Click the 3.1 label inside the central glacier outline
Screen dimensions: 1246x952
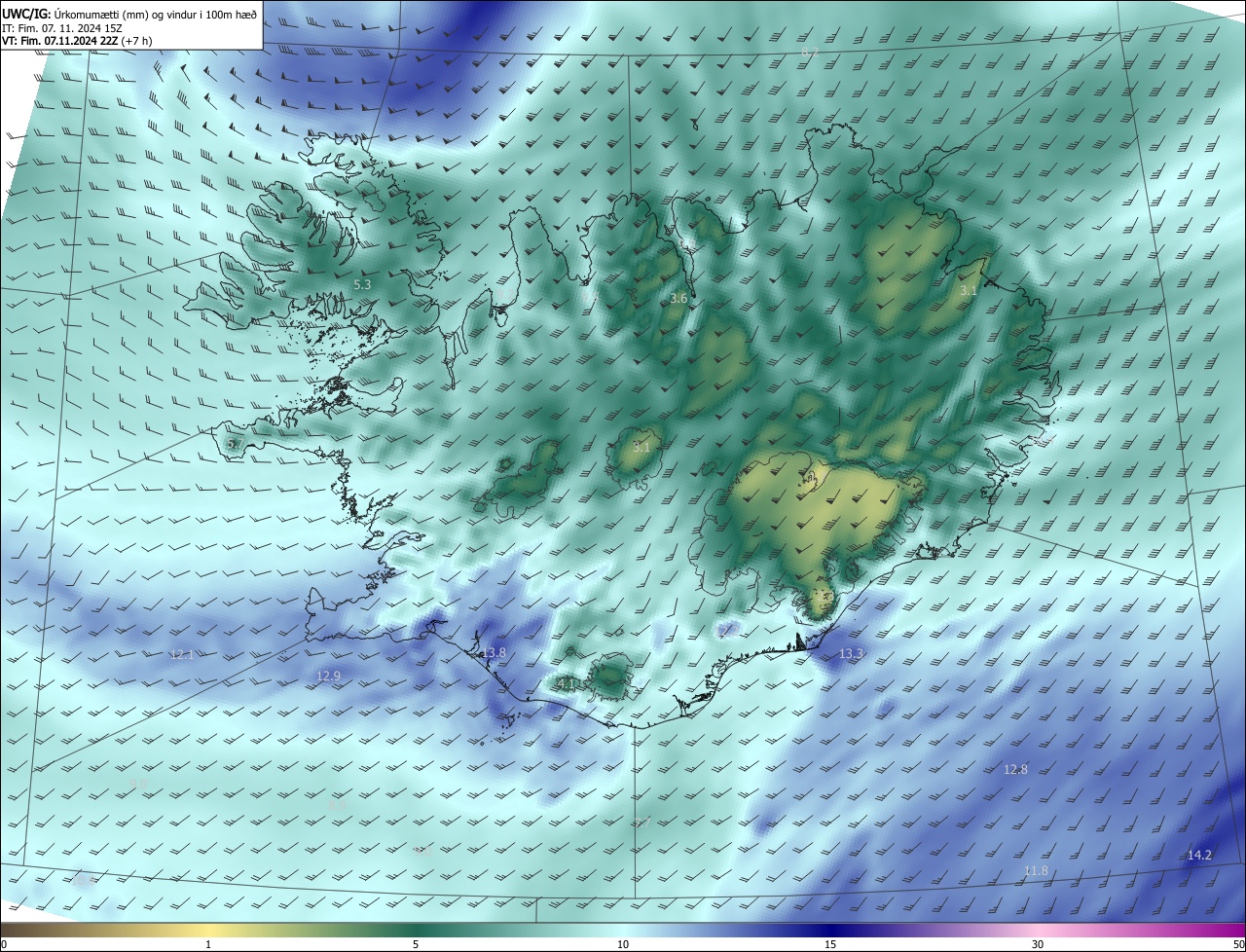[x=641, y=448]
